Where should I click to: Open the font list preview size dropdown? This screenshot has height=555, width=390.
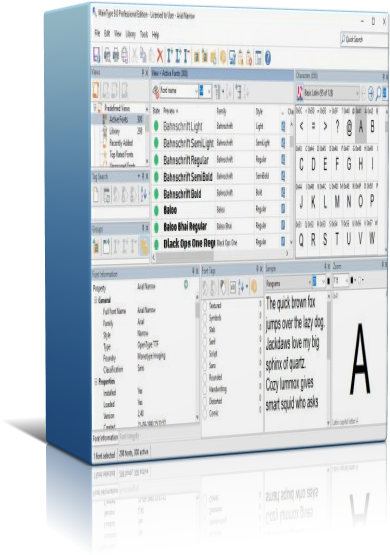point(205,92)
